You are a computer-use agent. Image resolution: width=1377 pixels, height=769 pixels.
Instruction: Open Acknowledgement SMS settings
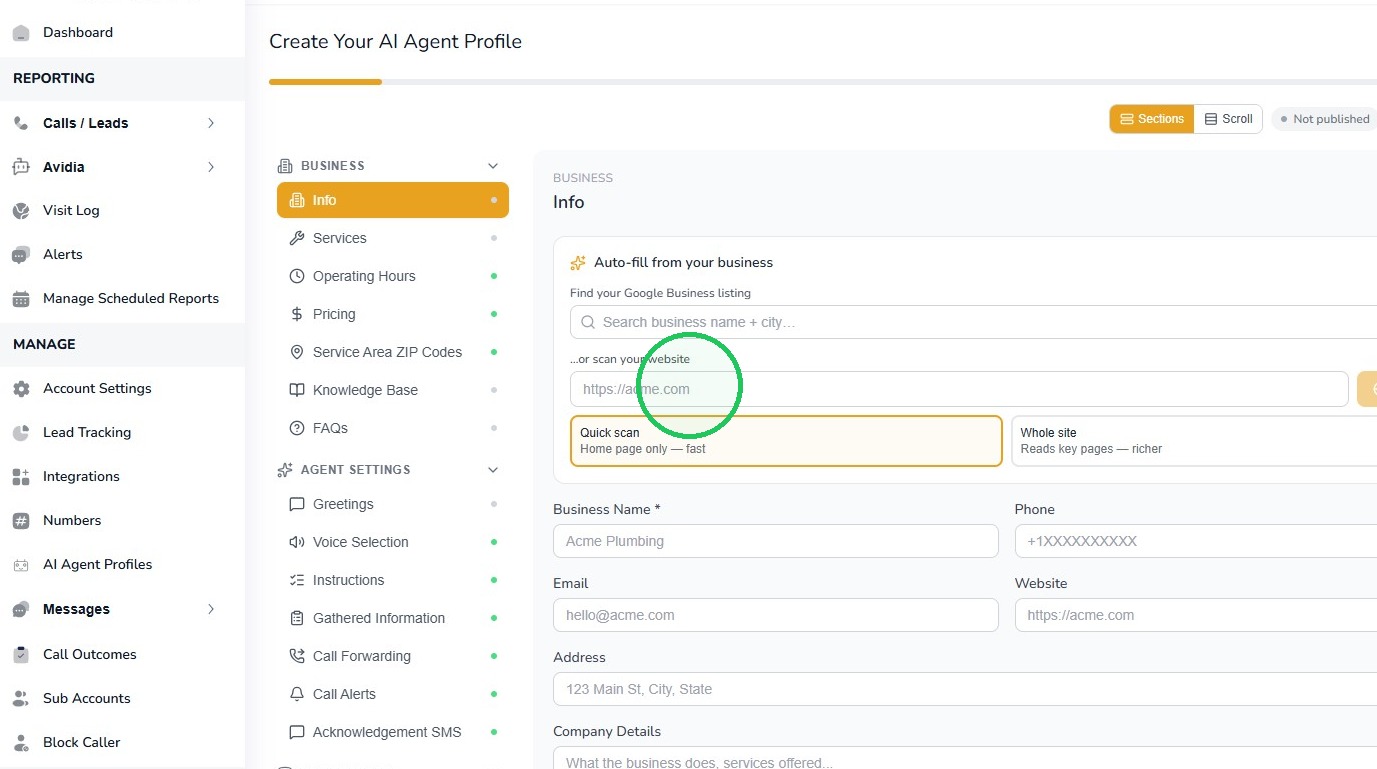[393, 732]
